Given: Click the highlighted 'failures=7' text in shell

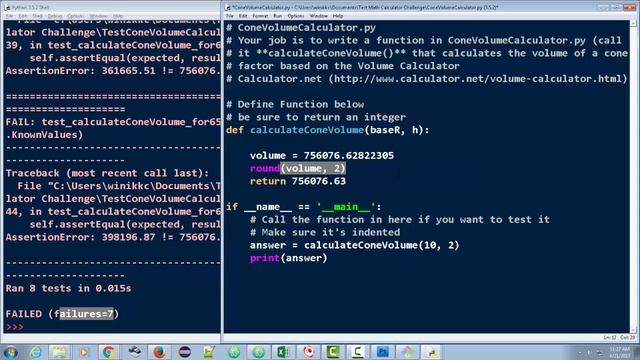Looking at the screenshot, I should (x=87, y=313).
